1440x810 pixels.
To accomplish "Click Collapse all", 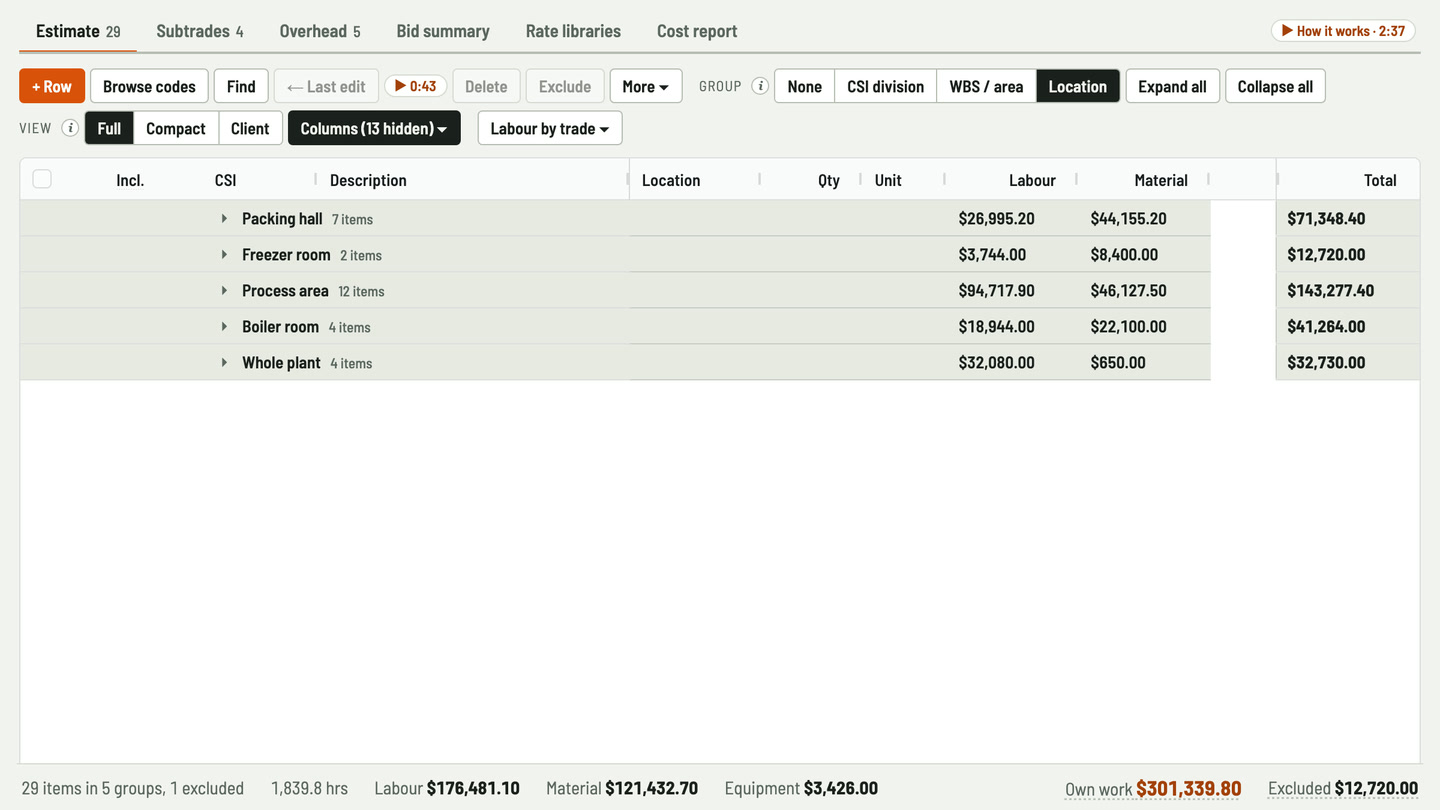I will click(x=1275, y=86).
